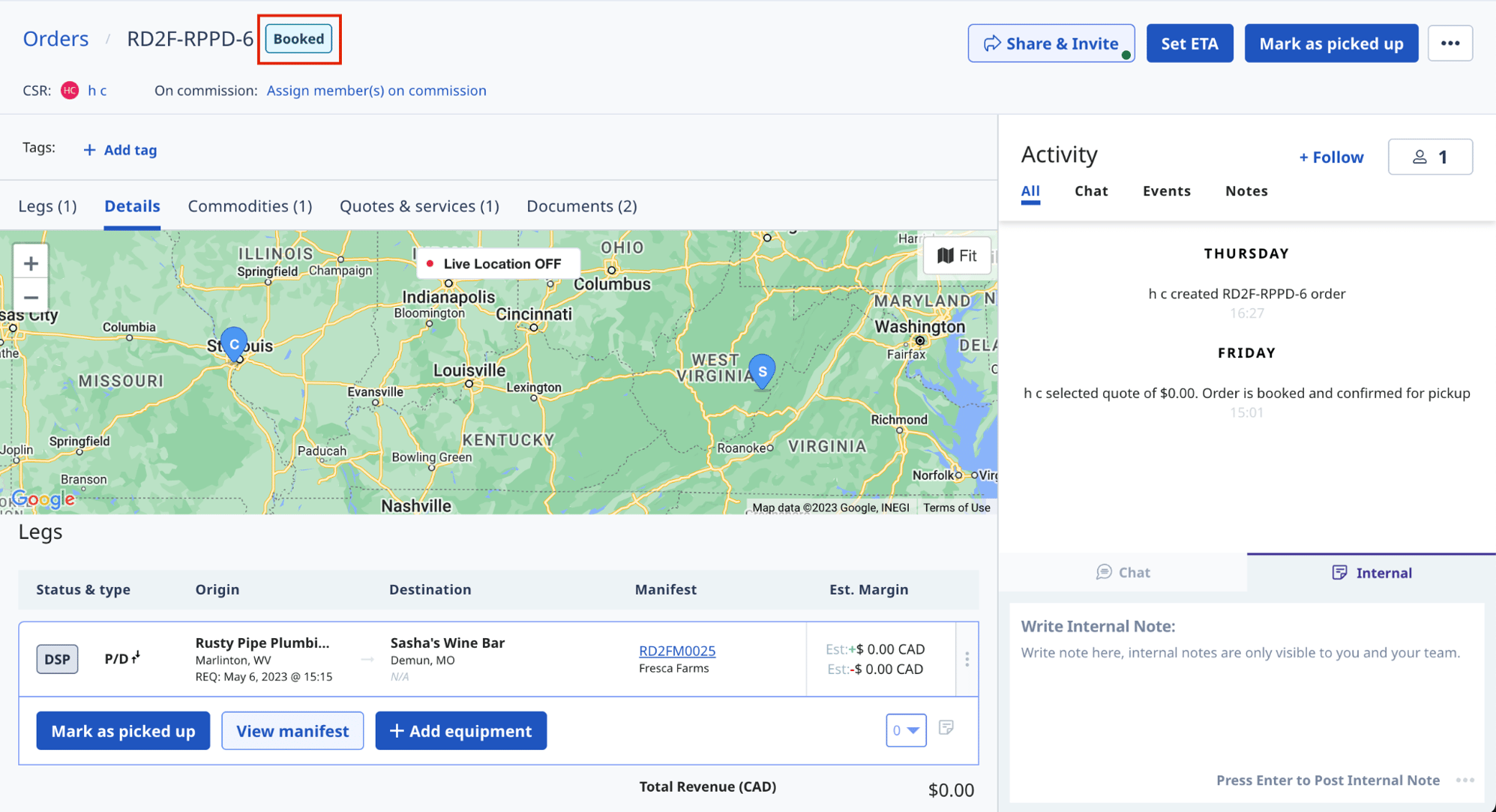Click the HC CSR avatar
The height and width of the screenshot is (812, 1496).
(70, 90)
